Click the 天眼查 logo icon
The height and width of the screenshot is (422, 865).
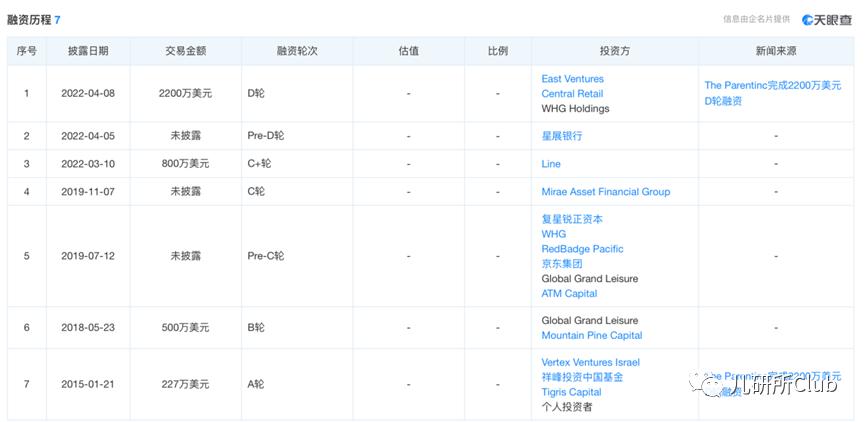coord(808,19)
